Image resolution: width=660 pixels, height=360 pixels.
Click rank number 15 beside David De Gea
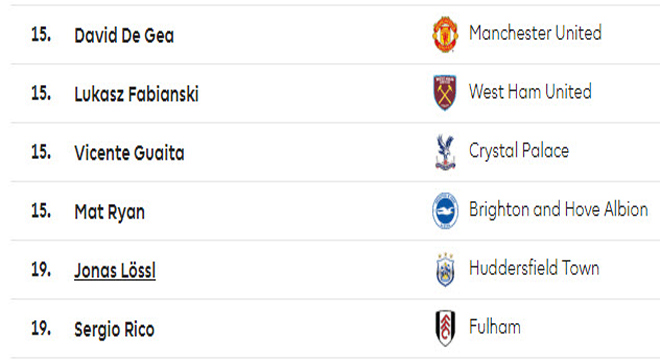pos(41,35)
